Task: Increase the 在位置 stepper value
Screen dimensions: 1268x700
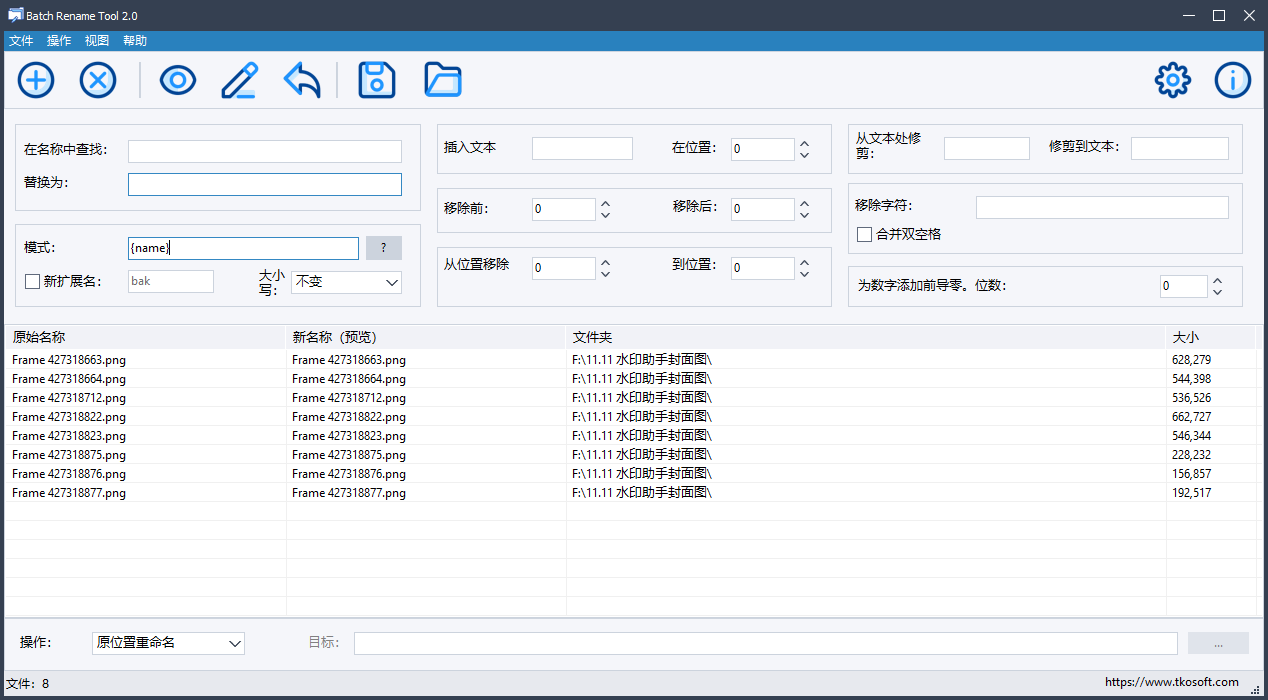Action: point(804,144)
